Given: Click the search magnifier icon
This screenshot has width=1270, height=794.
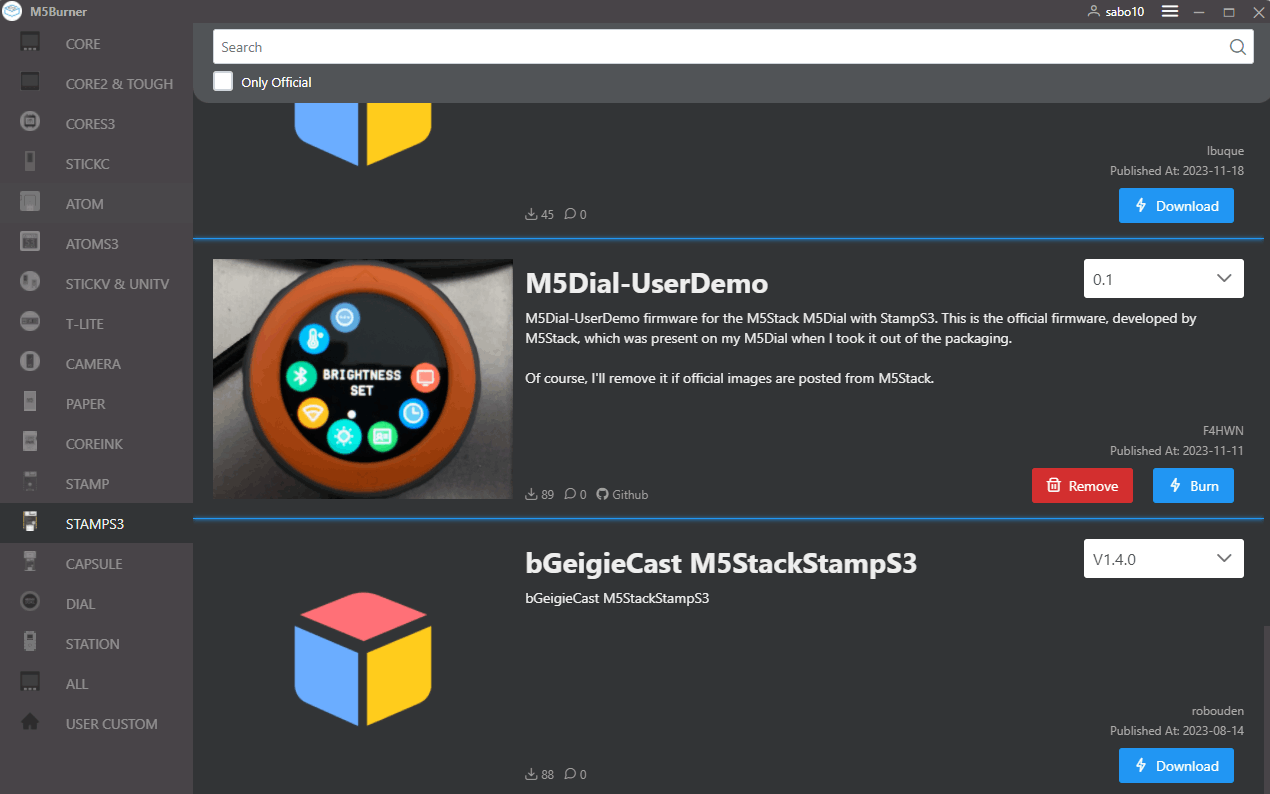Looking at the screenshot, I should point(1237,47).
